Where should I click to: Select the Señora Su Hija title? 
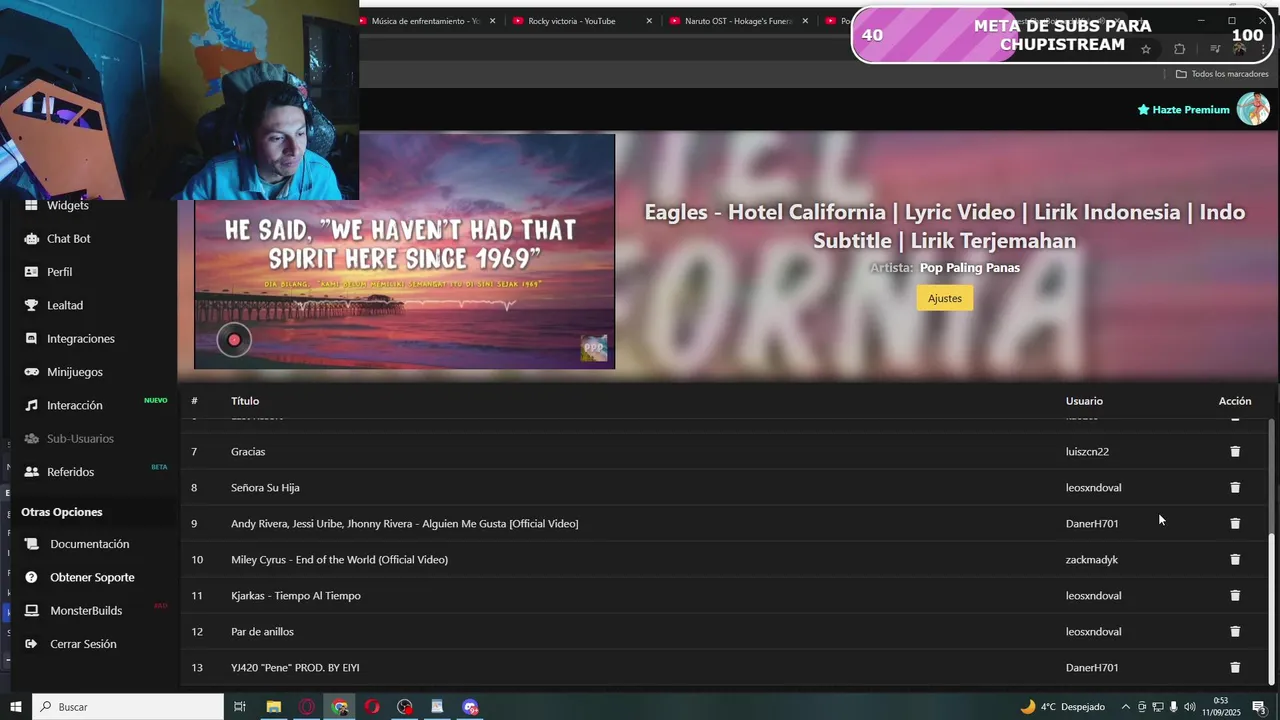[x=265, y=488]
